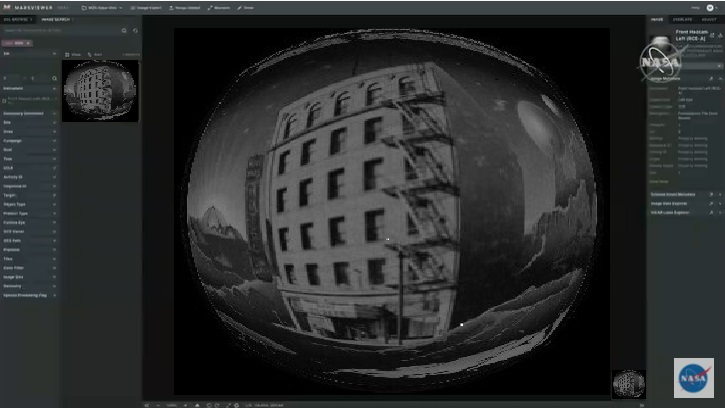Open the user avatar menu
This screenshot has width=725, height=408.
point(710,7)
